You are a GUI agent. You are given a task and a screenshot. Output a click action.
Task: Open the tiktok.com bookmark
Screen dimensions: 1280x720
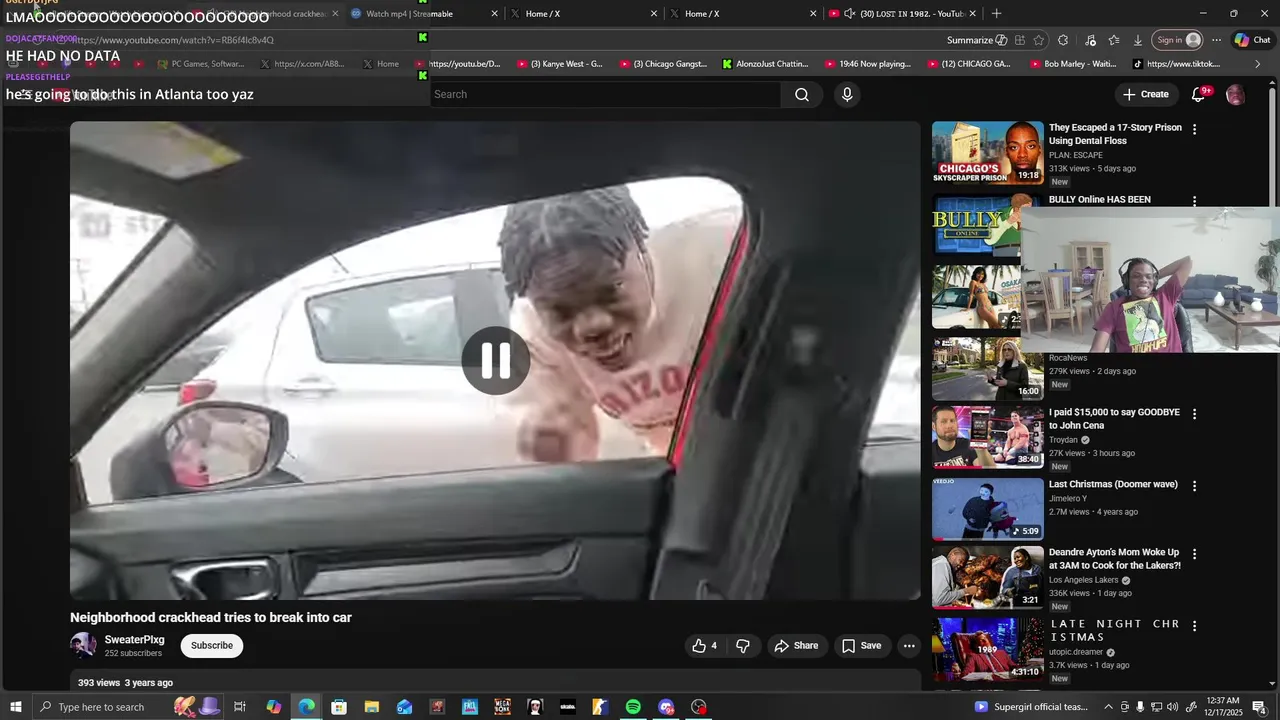pos(1176,64)
